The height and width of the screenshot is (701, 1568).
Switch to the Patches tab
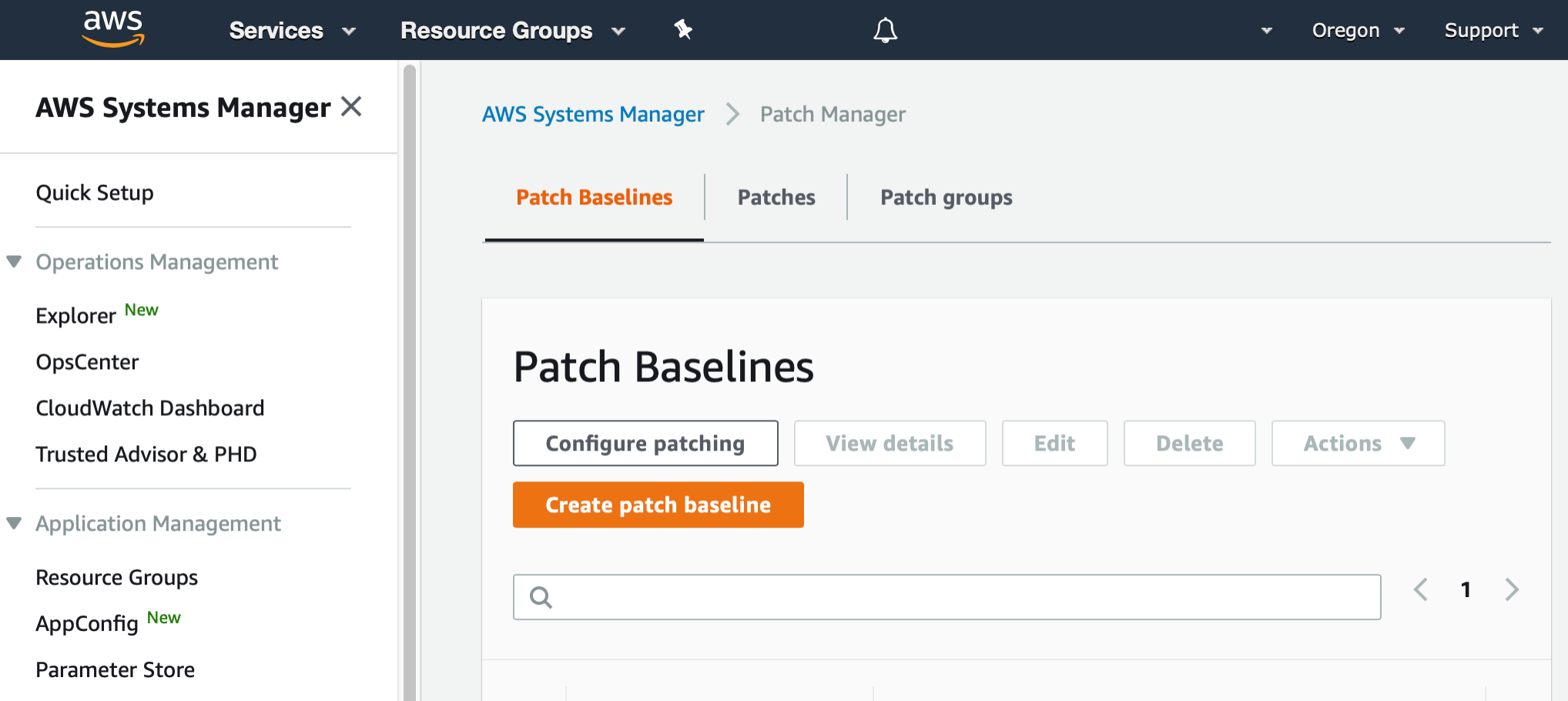(776, 197)
